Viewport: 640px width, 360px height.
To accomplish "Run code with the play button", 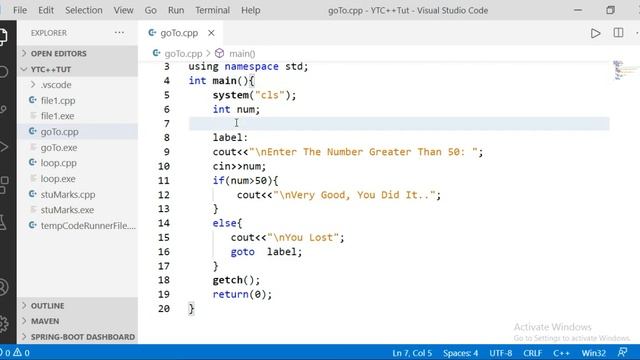I will (x=596, y=33).
